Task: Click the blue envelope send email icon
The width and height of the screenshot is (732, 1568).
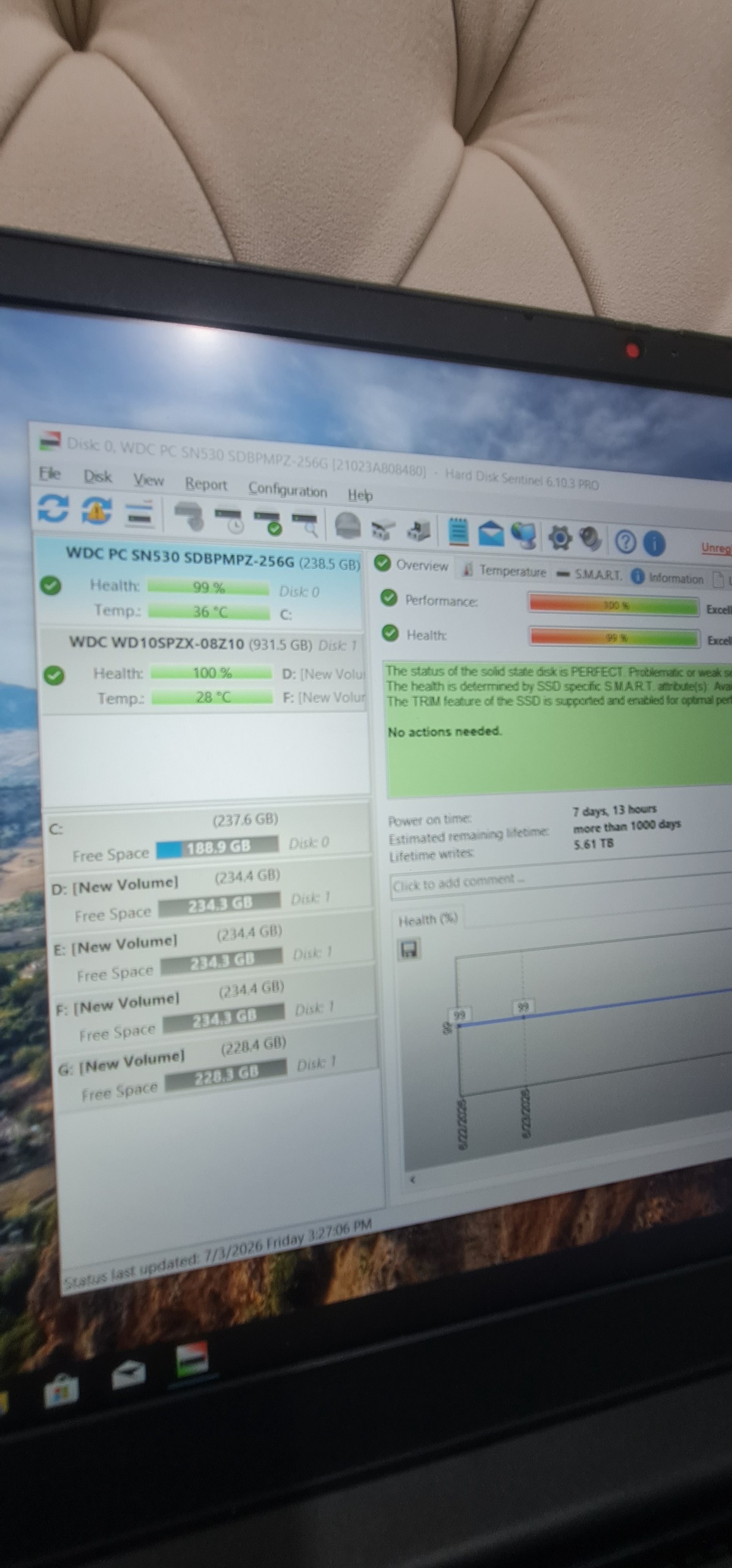Action: coord(491,533)
